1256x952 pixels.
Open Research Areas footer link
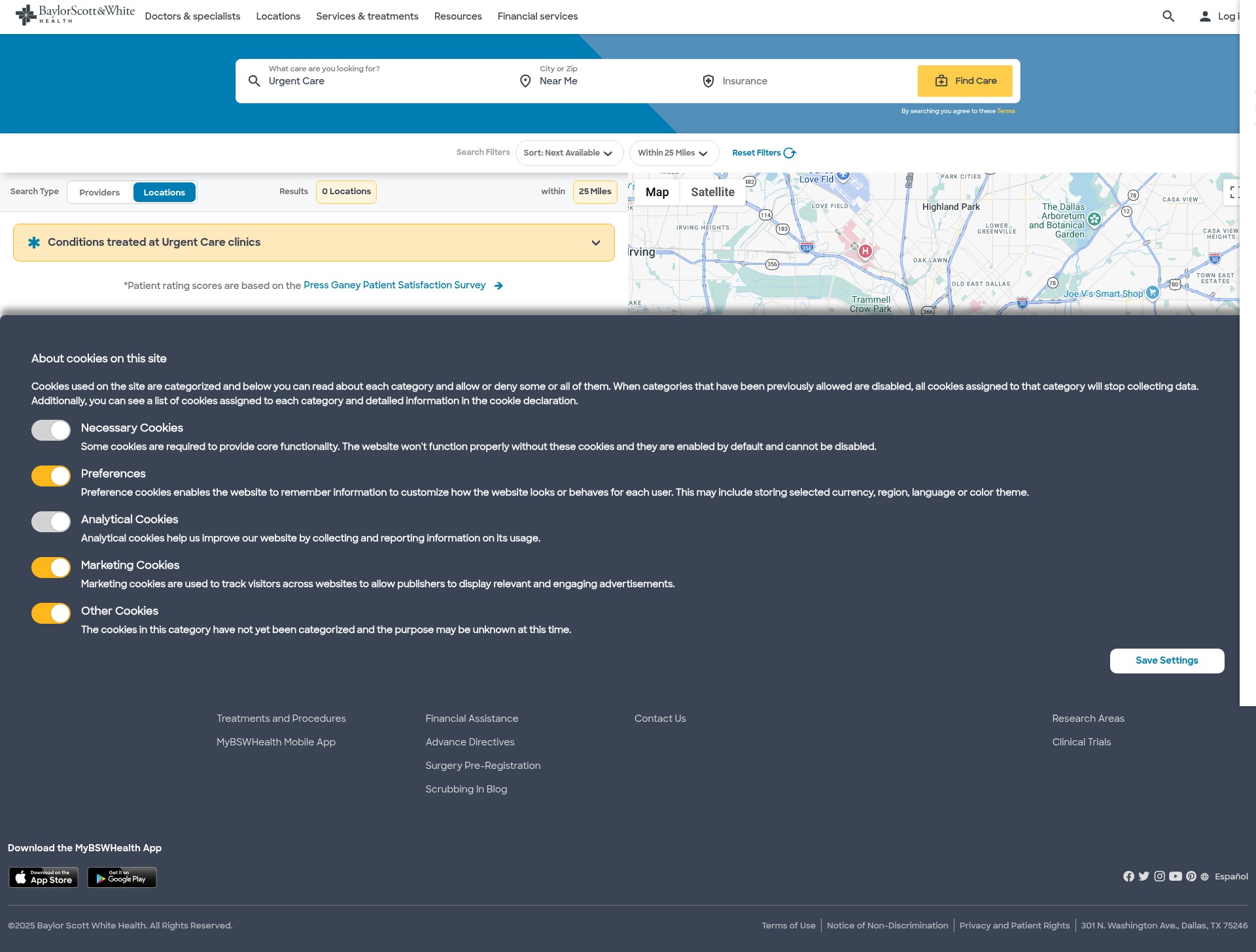pyautogui.click(x=1088, y=719)
